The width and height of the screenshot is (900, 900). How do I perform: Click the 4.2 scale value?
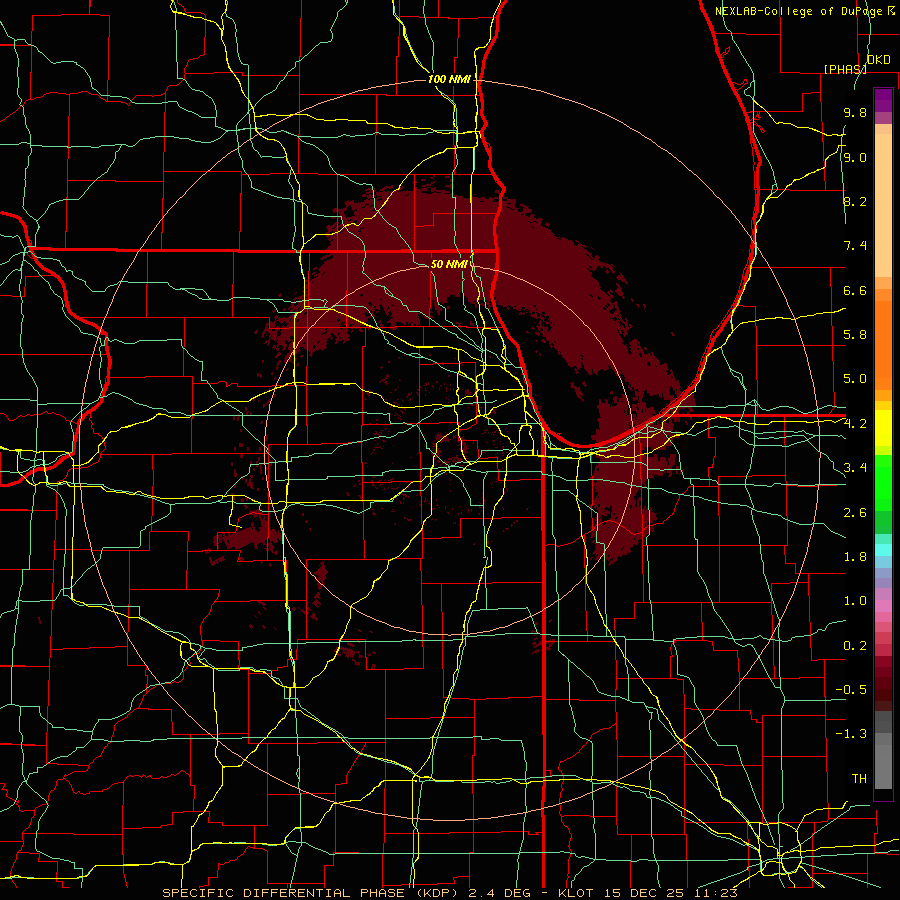tap(855, 424)
